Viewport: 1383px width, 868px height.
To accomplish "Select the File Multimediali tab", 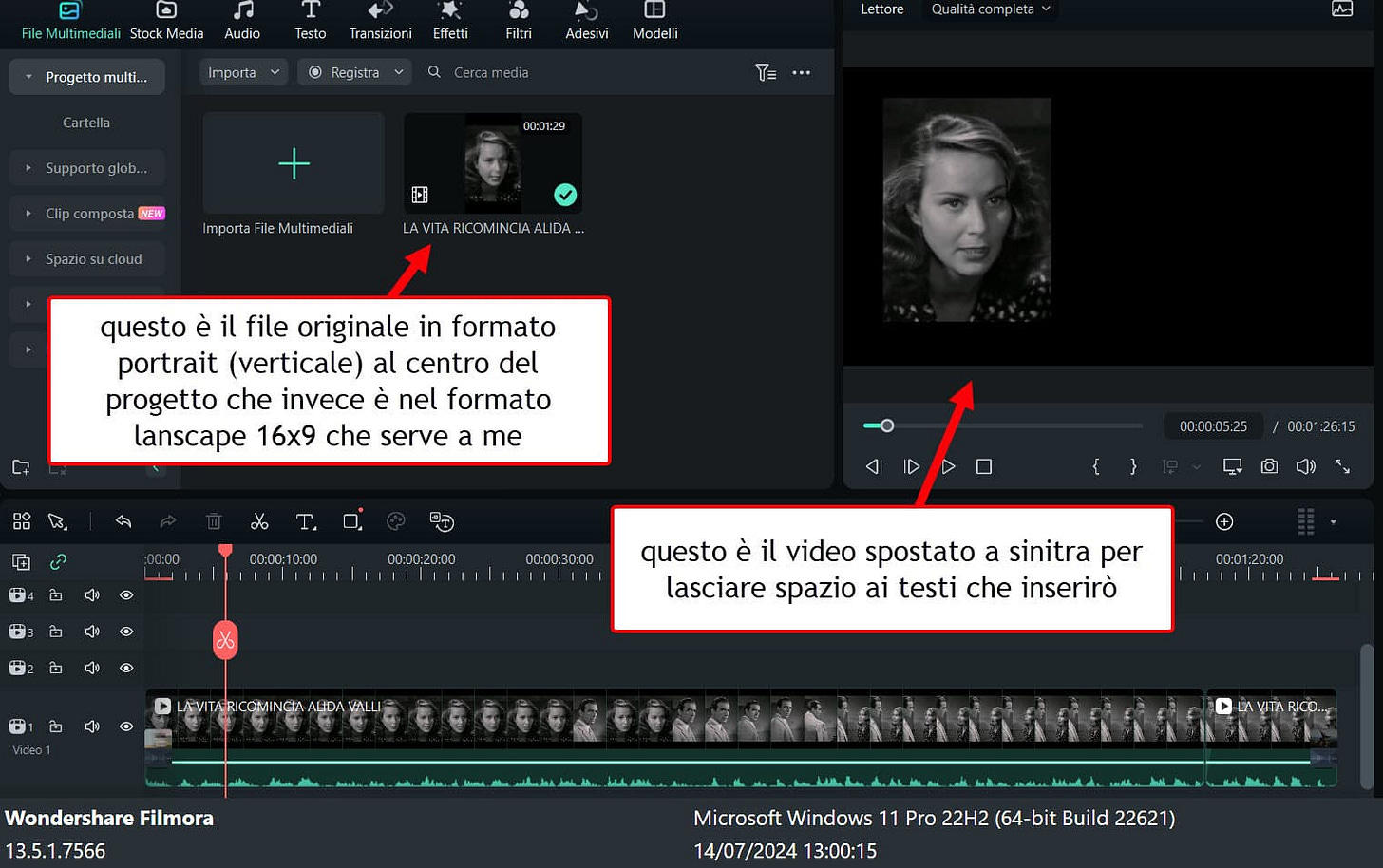I will click(x=70, y=22).
